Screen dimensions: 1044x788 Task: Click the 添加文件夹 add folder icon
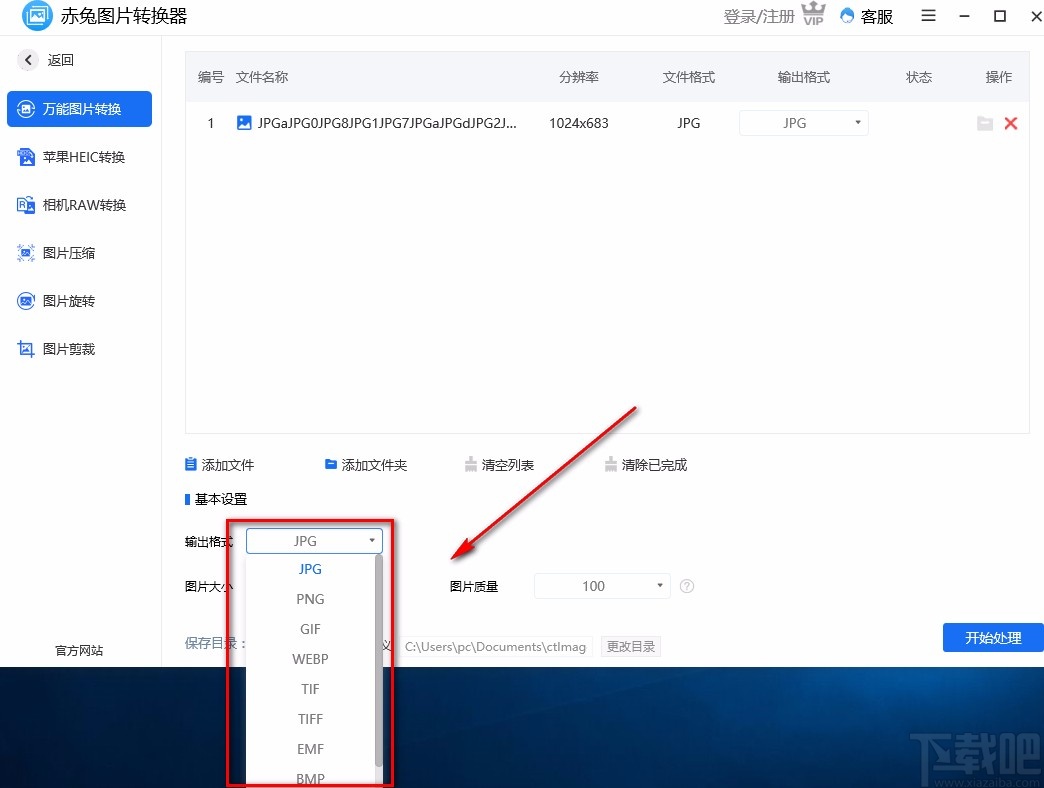[331, 464]
